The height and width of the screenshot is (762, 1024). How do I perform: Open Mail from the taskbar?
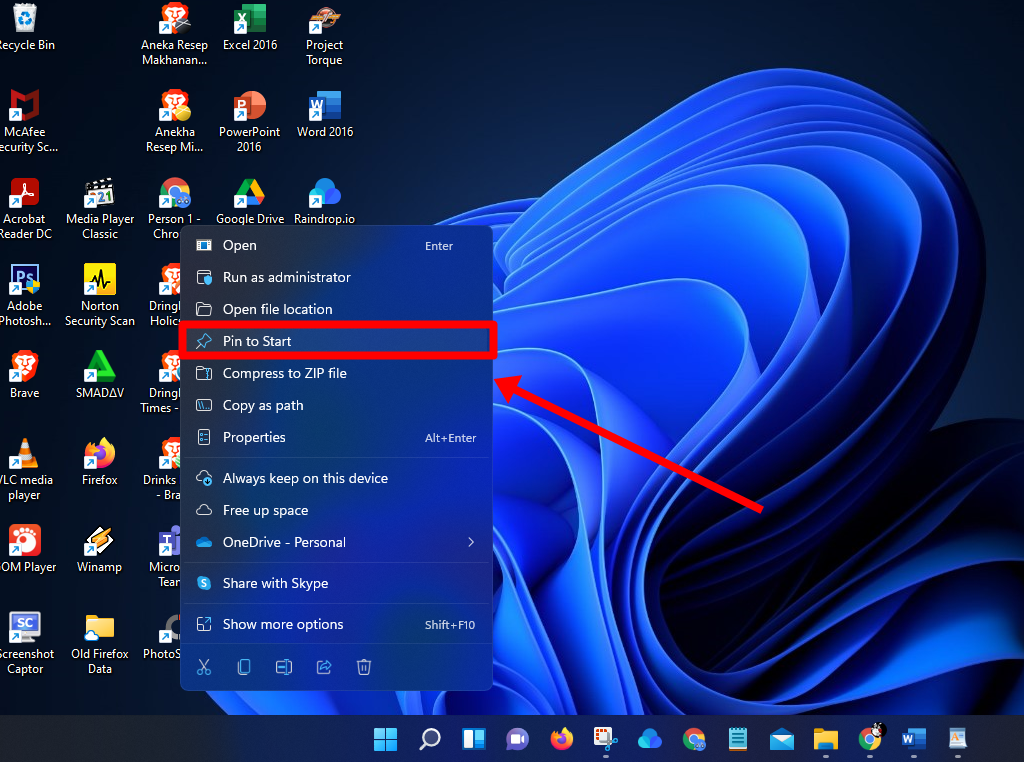[781, 739]
